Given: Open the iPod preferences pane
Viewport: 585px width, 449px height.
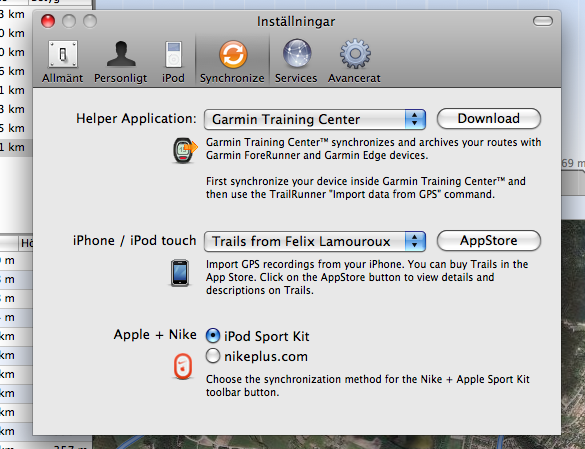Looking at the screenshot, I should [x=173, y=62].
